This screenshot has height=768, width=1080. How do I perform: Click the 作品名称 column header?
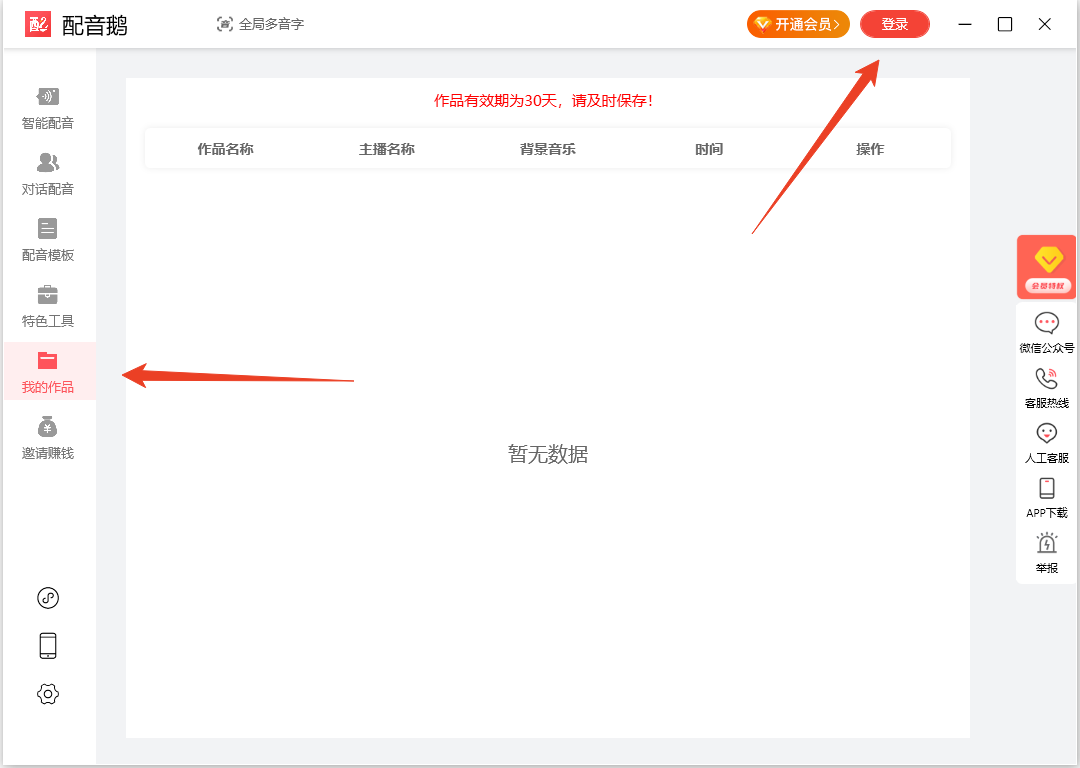coord(225,149)
